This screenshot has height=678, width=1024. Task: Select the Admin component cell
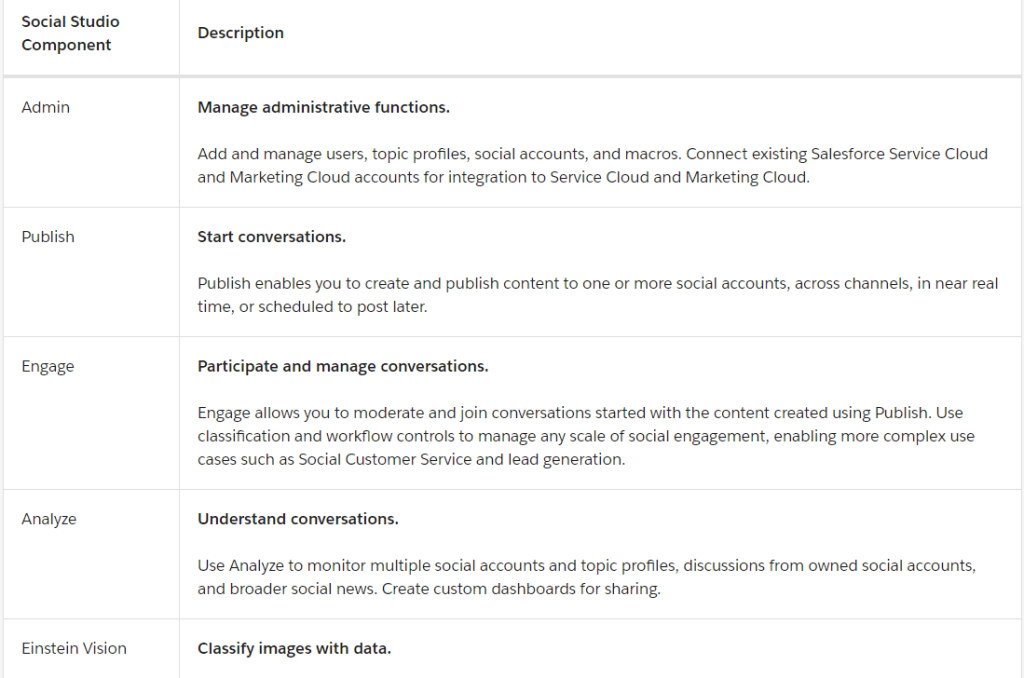(46, 107)
